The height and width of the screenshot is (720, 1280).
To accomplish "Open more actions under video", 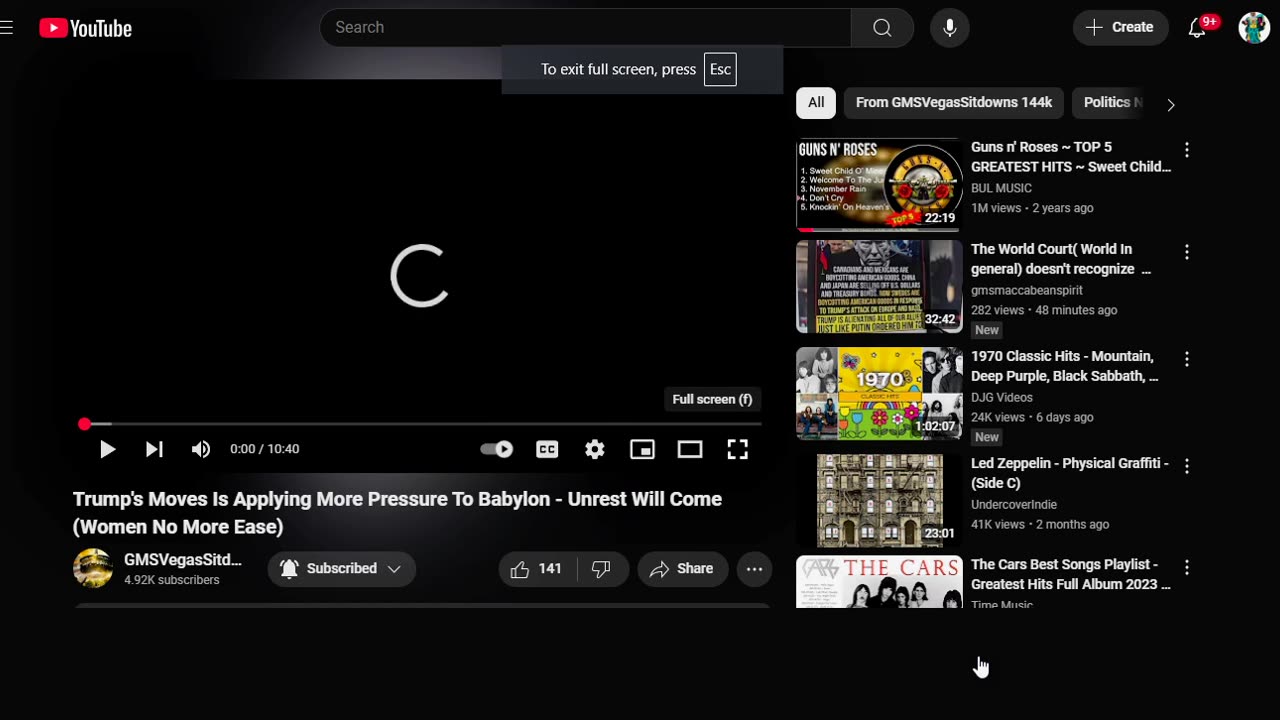I will [755, 569].
